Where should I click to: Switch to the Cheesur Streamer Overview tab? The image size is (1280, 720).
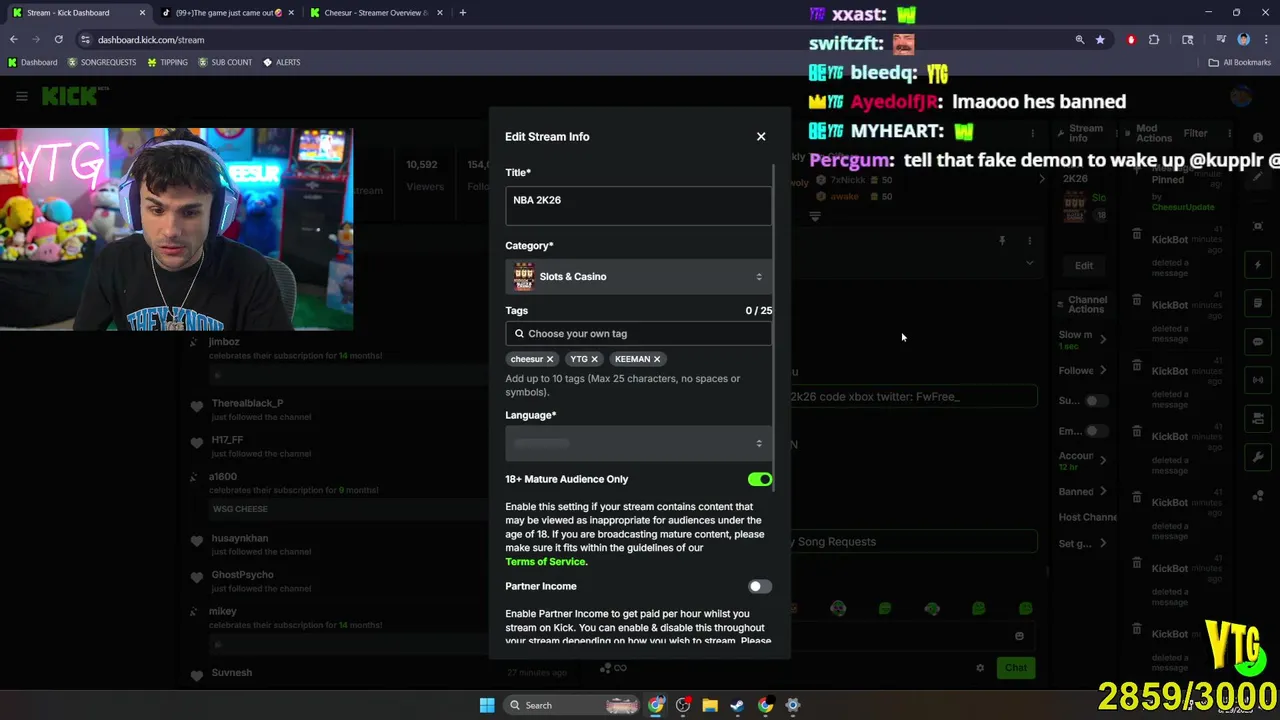click(x=375, y=13)
